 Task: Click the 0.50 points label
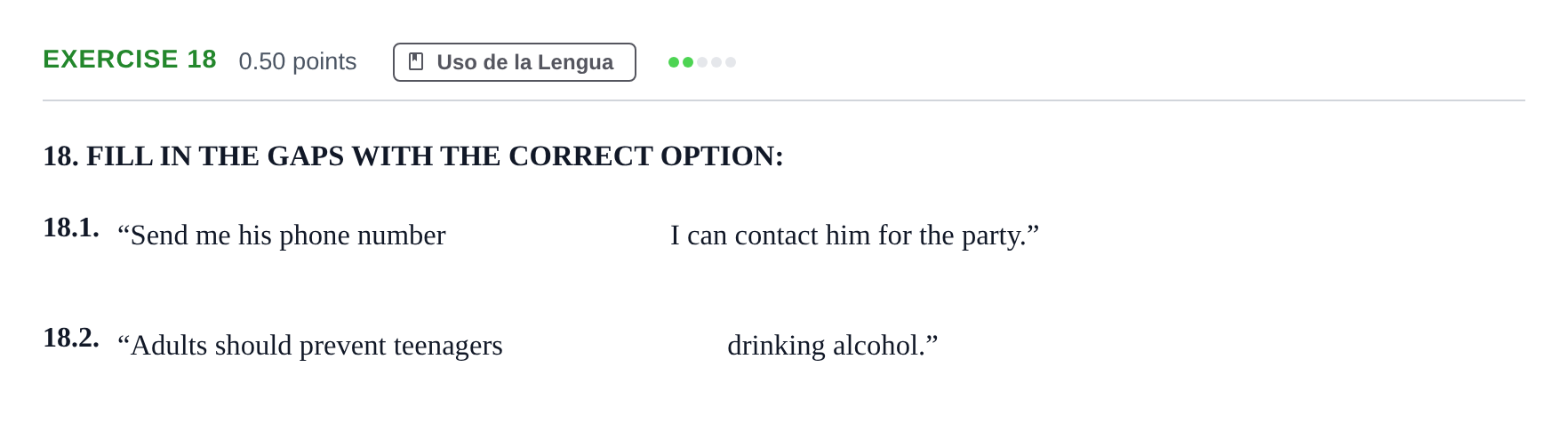coord(298,61)
